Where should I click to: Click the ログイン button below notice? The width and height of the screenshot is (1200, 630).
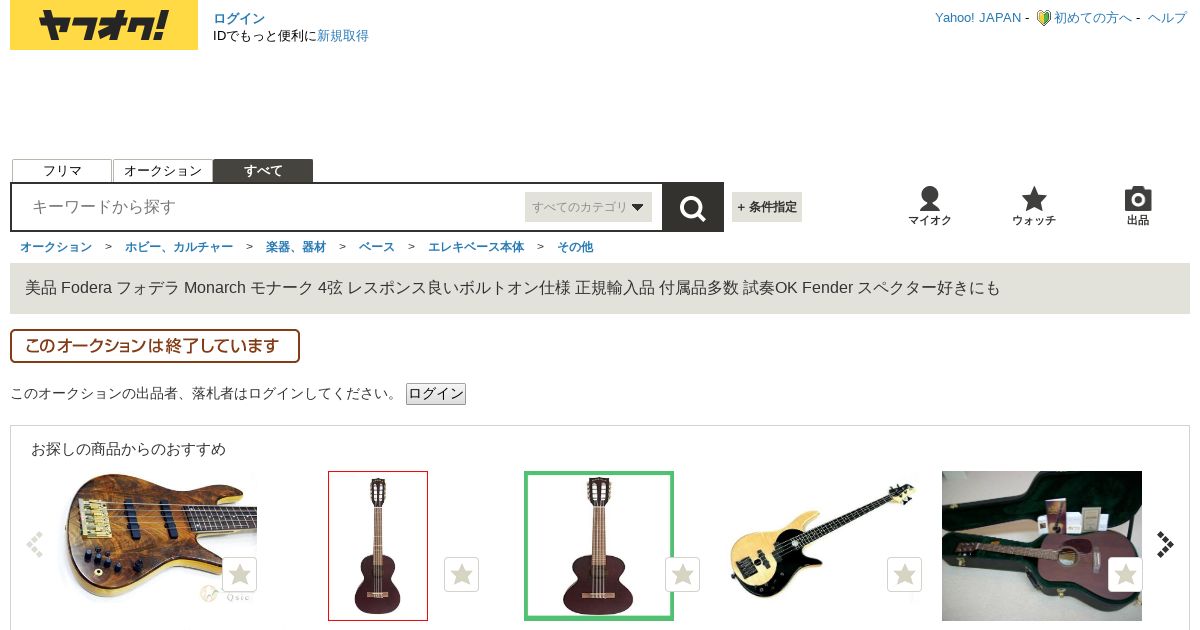tap(436, 394)
